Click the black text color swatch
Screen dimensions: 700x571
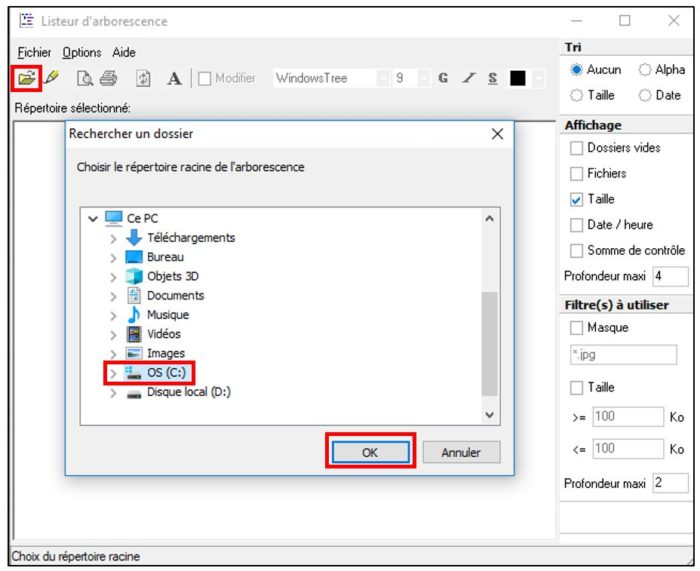[x=518, y=78]
